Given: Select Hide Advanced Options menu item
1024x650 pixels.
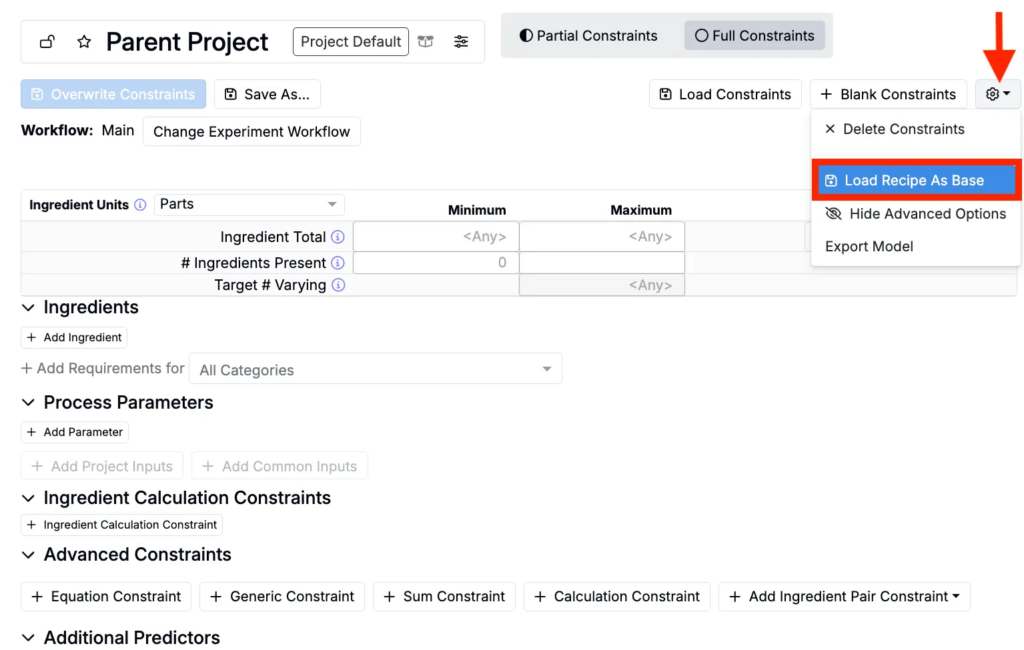Looking at the screenshot, I should 915,214.
